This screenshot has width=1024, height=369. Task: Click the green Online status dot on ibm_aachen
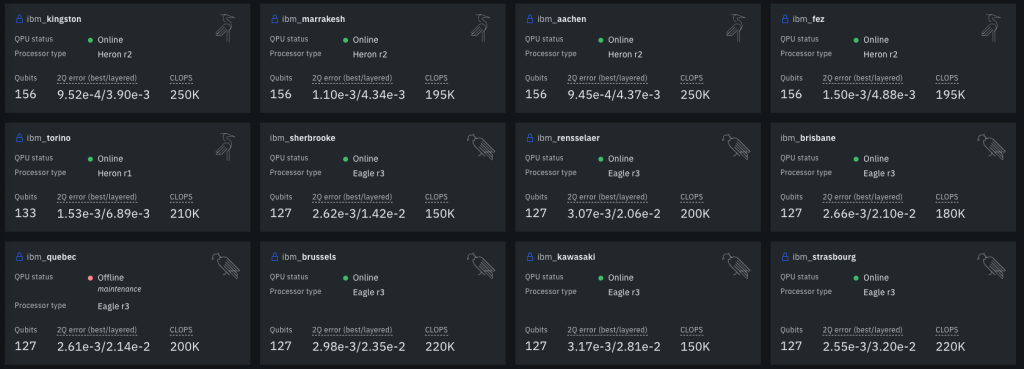pyautogui.click(x=601, y=40)
